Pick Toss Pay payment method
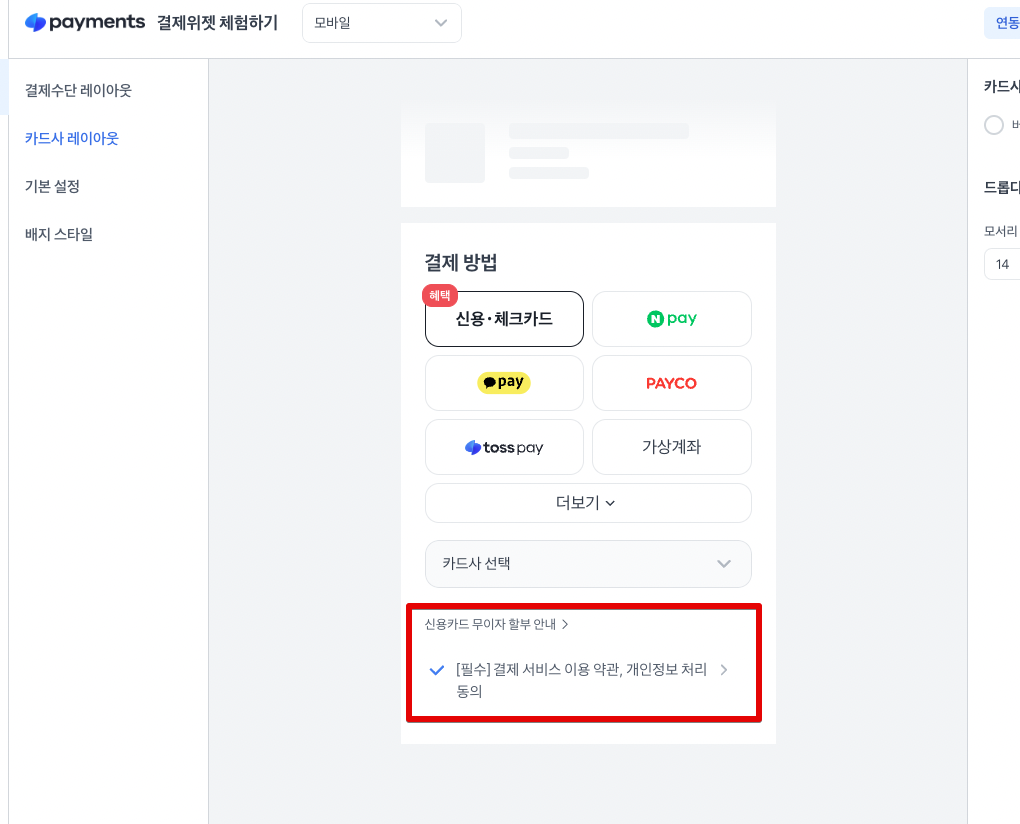Image resolution: width=1020 pixels, height=824 pixels. pos(504,447)
